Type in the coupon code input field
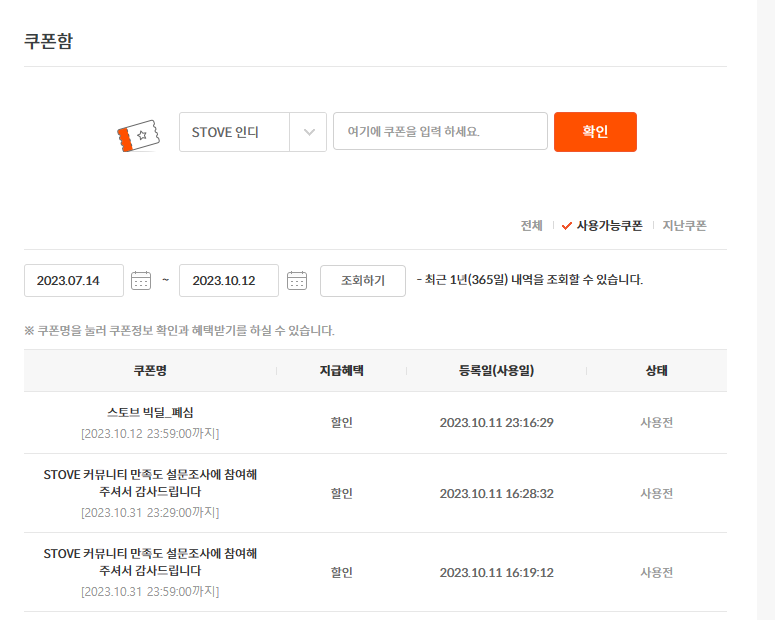Image resolution: width=775 pixels, height=620 pixels. pos(440,132)
